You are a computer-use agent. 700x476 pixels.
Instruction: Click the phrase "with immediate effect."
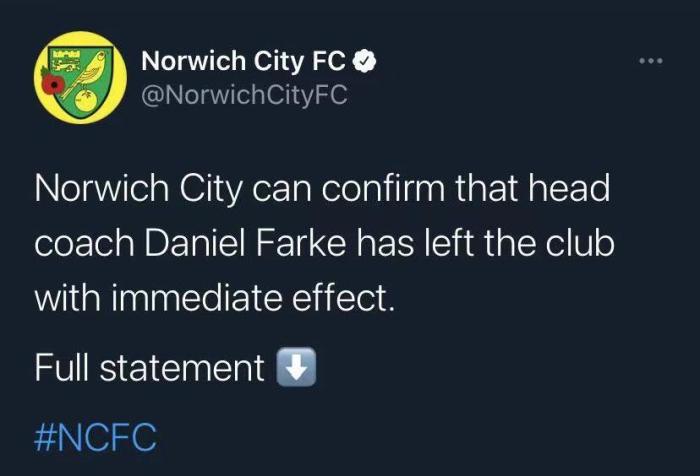click(x=215, y=297)
